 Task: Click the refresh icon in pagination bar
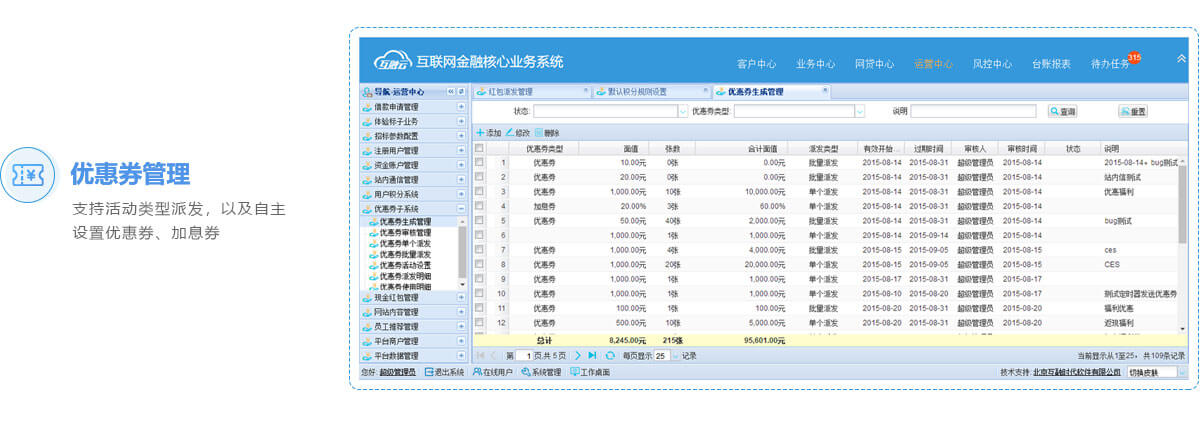pyautogui.click(x=610, y=355)
